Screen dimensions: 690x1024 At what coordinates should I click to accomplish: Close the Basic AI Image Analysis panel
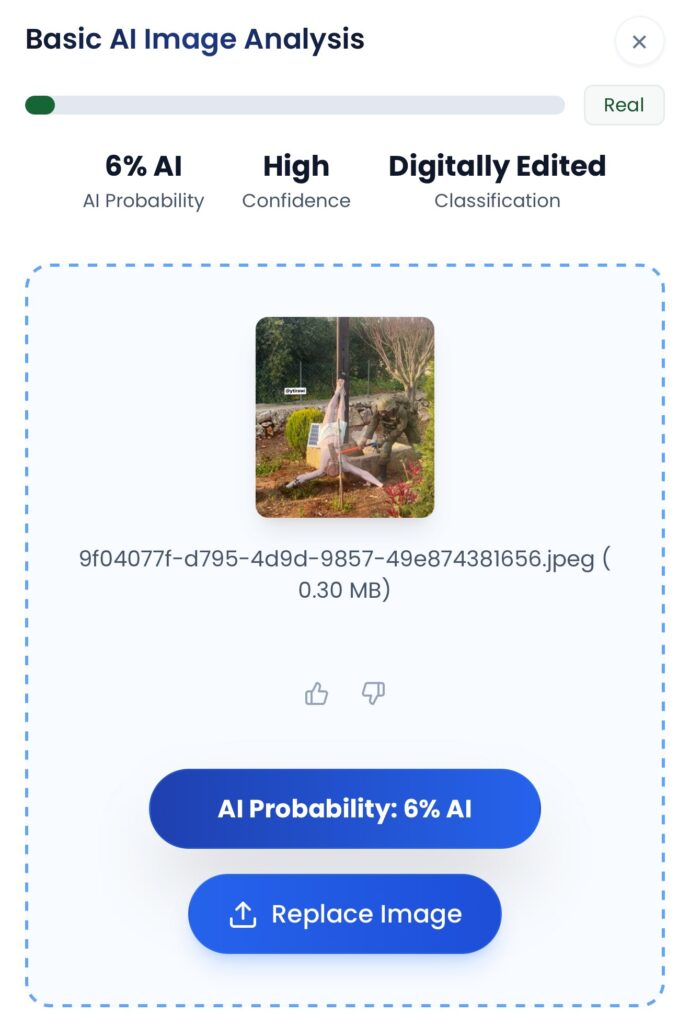639,42
